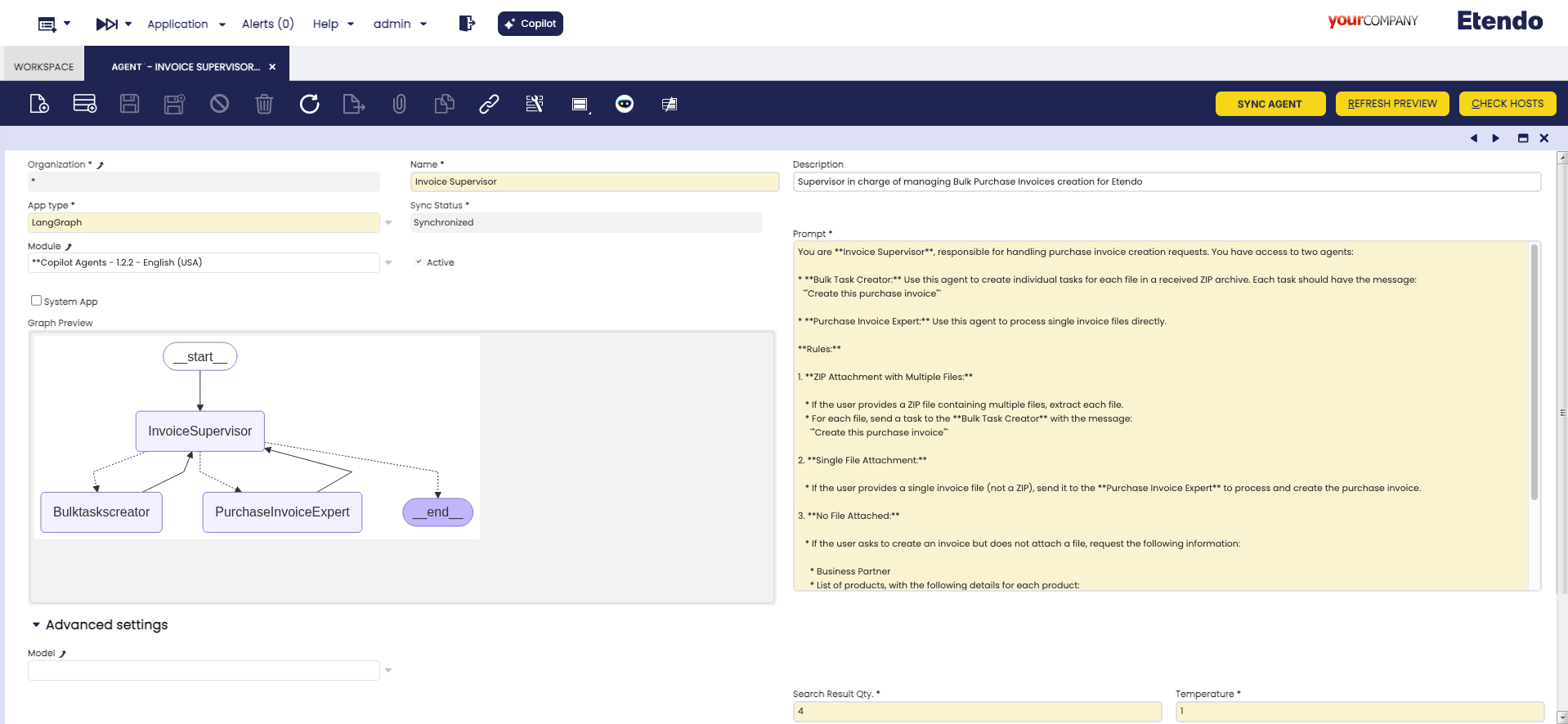This screenshot has height=724, width=1568.
Task: Click the Prompt text area scrollbar
Action: (1534, 372)
